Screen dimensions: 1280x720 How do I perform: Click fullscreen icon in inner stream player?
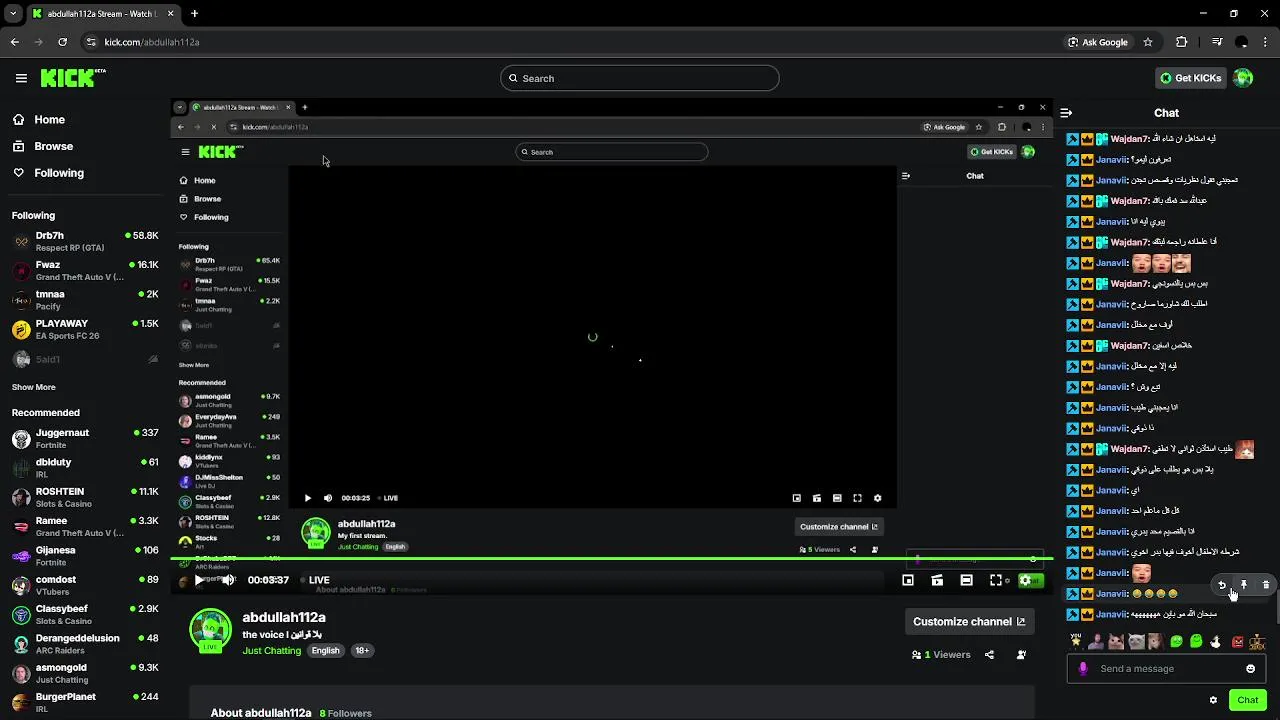click(x=857, y=498)
